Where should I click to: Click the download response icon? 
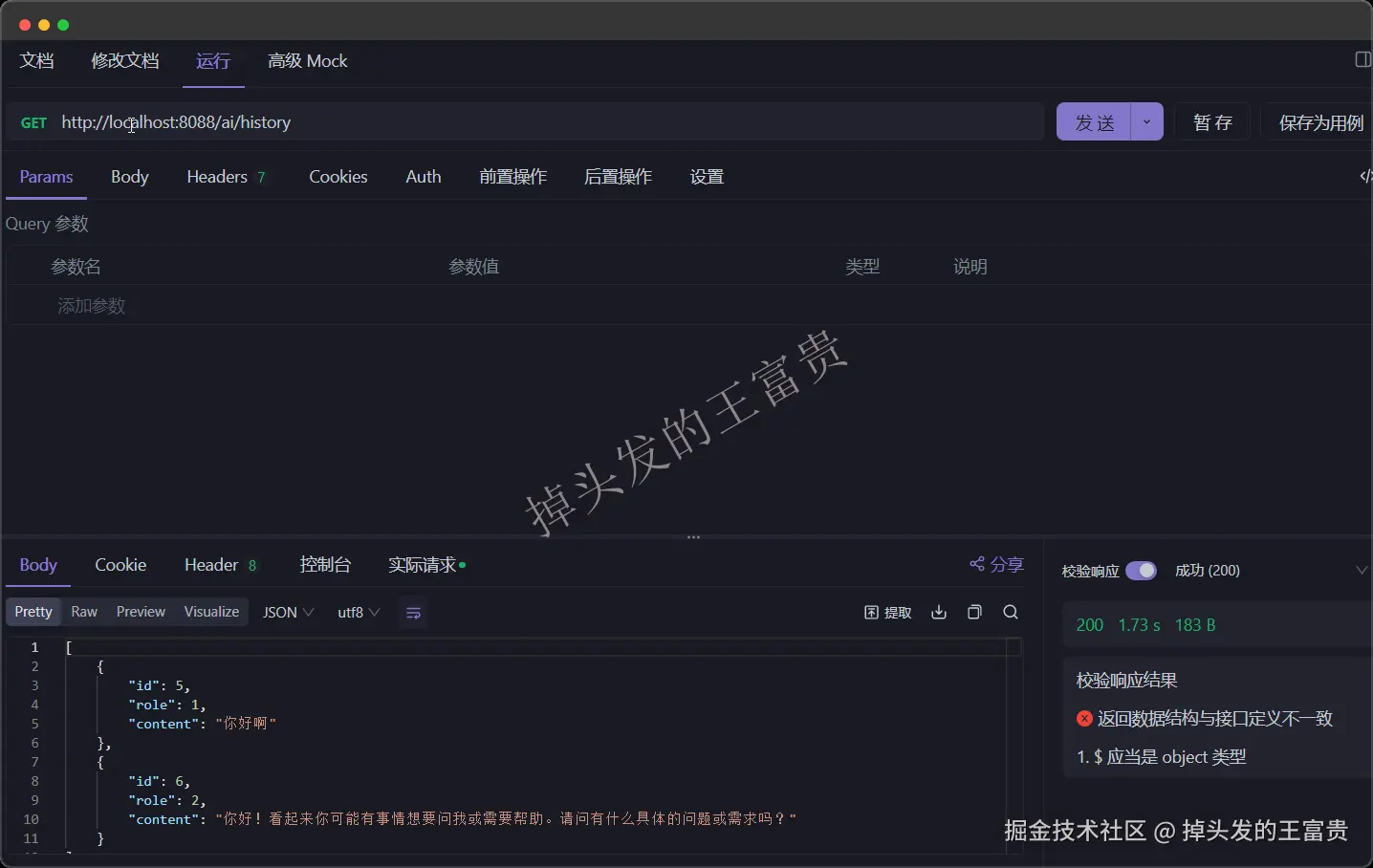(939, 613)
